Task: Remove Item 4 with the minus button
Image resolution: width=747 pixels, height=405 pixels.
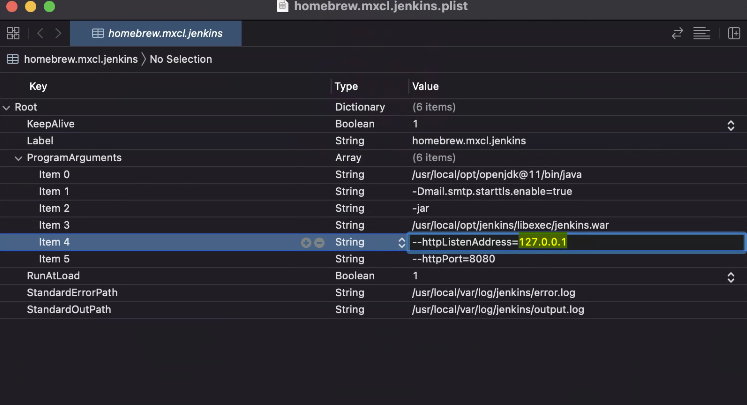Action: [319, 243]
